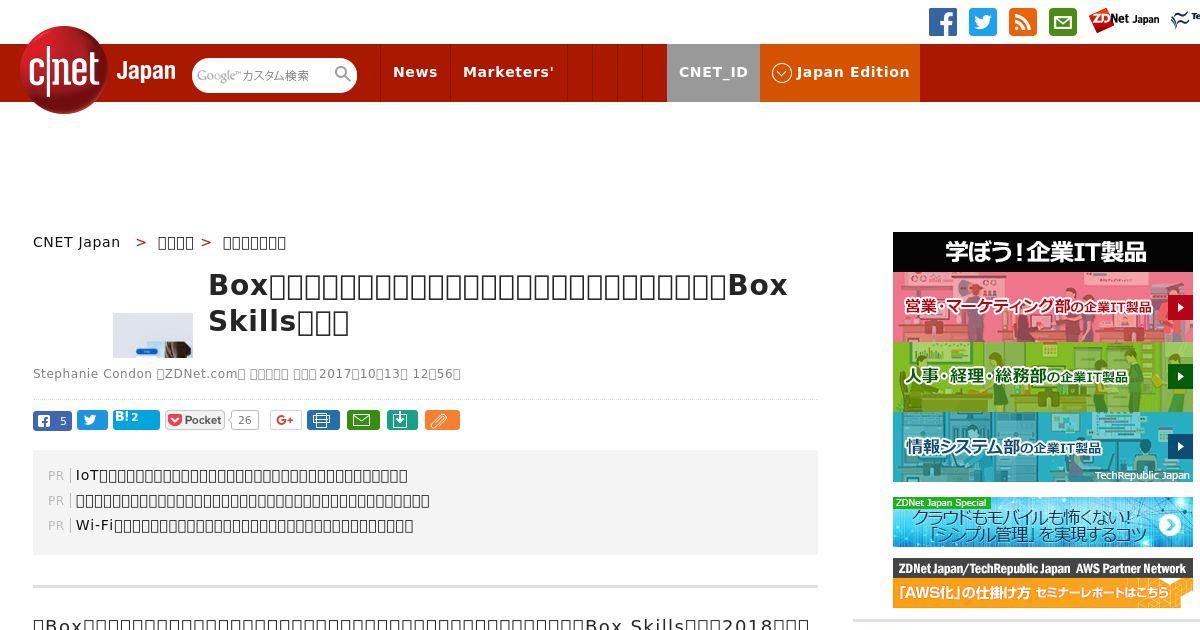Open the Facebook page icon in header
Screen dimensions: 1200x630
point(943,22)
